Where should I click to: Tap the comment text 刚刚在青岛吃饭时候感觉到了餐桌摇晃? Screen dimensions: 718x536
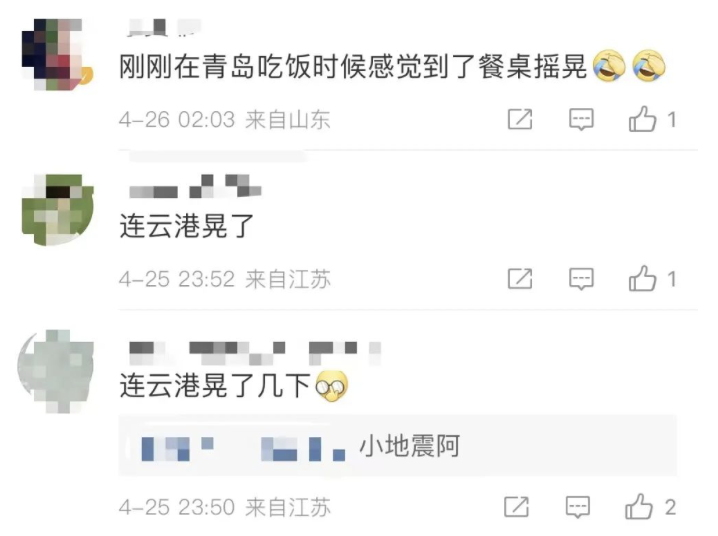[353, 67]
